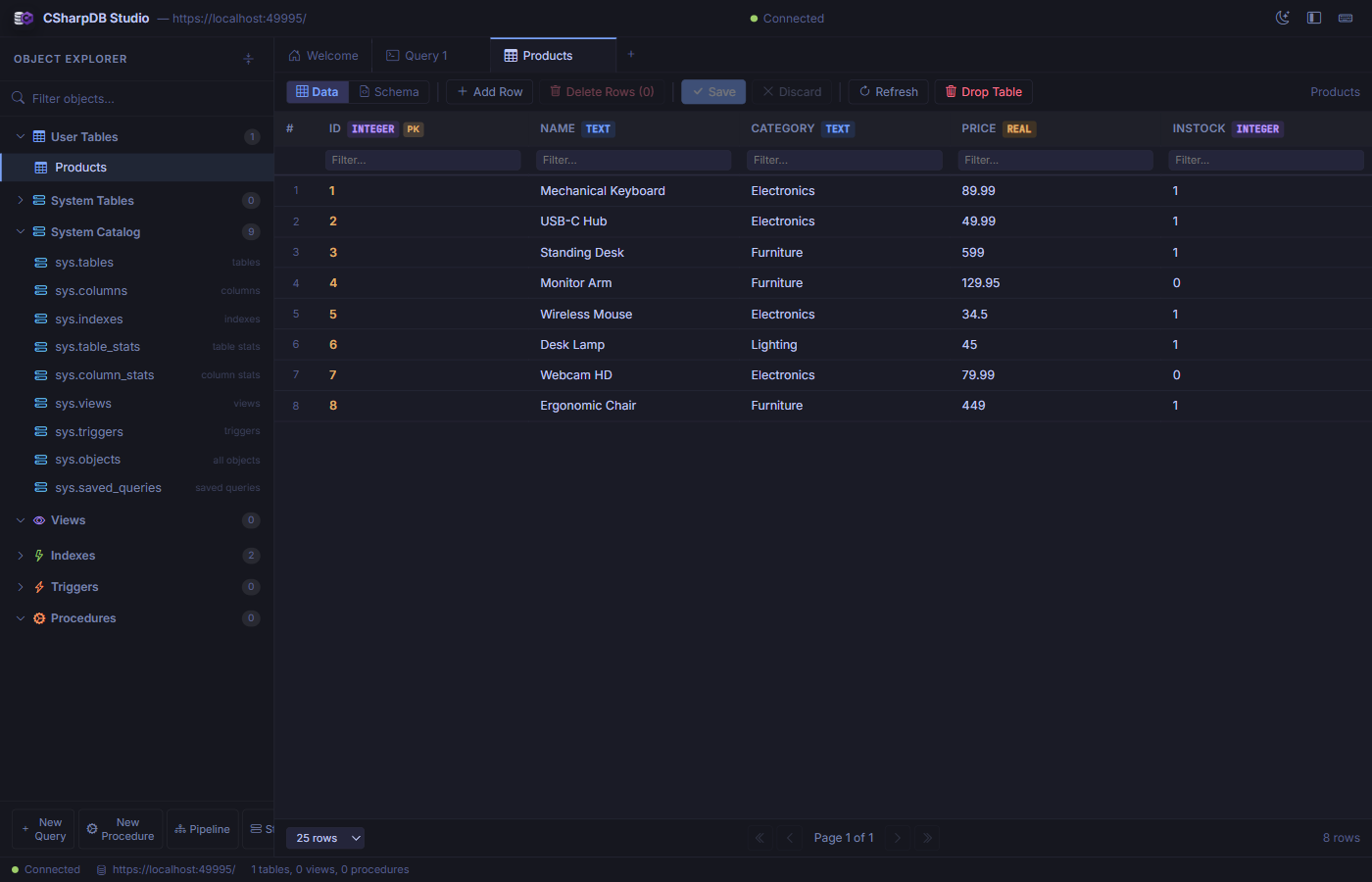Toggle row selection on Wireless Mouse row

(296, 314)
